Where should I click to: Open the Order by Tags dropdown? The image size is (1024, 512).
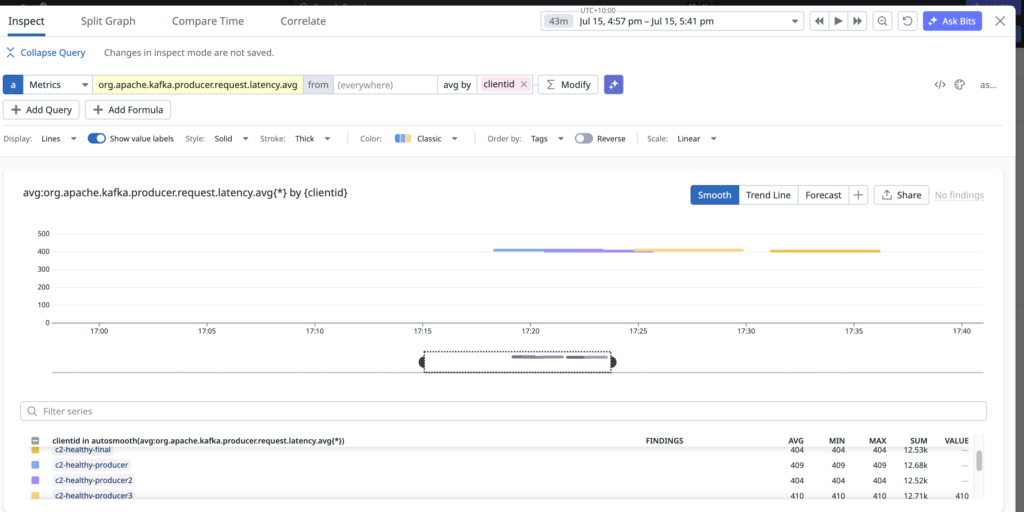[x=546, y=138]
